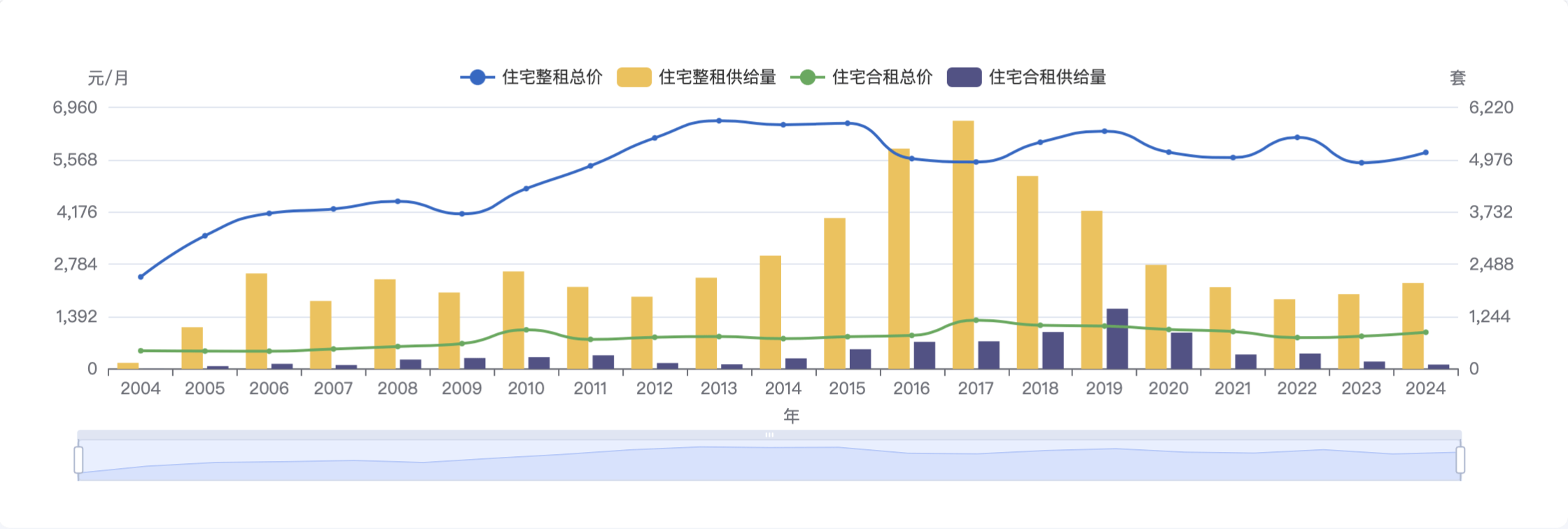The height and width of the screenshot is (529, 1568).
Task: Click the yellow 住宅整租供给量 legend swatch
Action: coord(633,77)
